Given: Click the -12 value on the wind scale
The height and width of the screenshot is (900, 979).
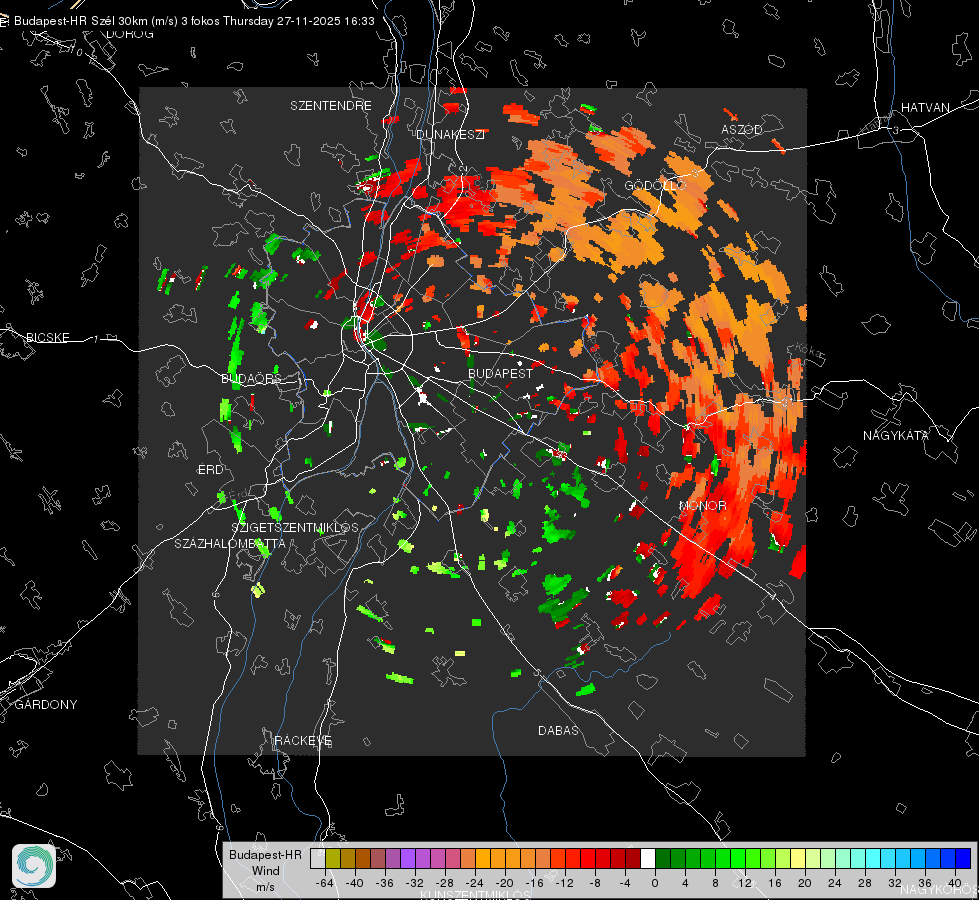Looking at the screenshot, I should [x=564, y=883].
